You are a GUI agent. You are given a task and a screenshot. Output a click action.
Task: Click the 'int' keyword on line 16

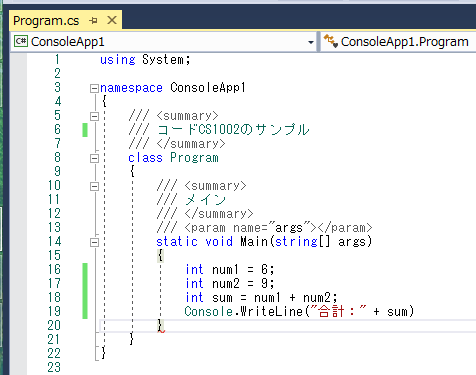point(194,269)
